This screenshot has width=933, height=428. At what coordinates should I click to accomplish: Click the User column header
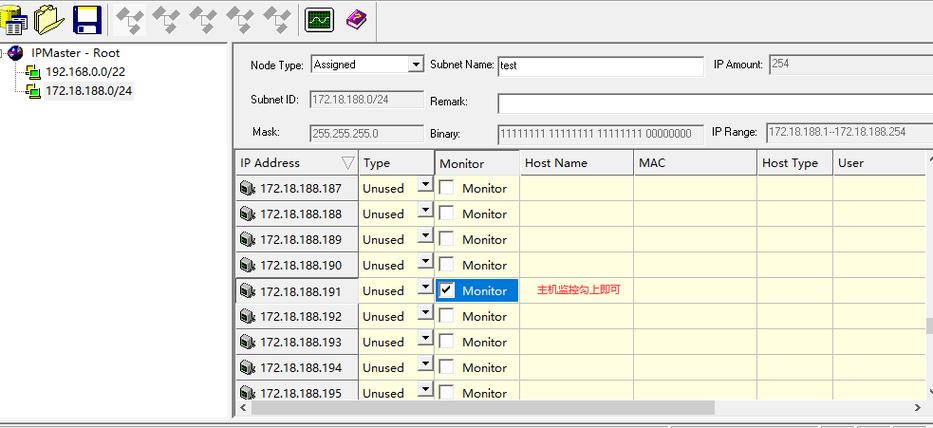click(x=879, y=163)
